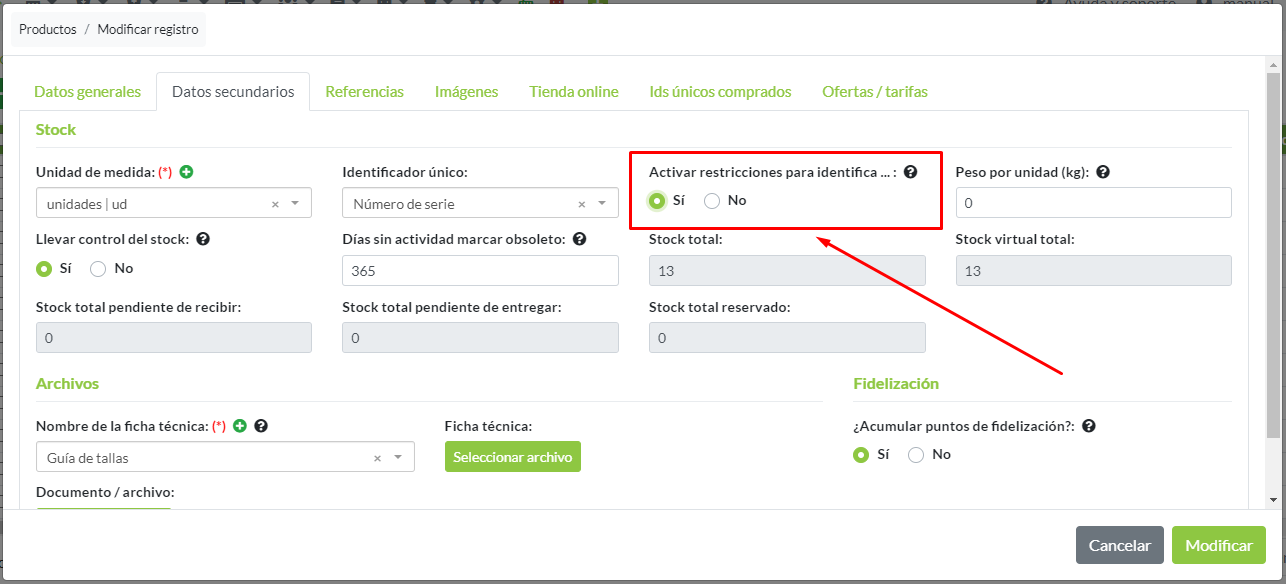Click the green plus next to Unidad de medida
This screenshot has height=584, width=1286.
186,172
